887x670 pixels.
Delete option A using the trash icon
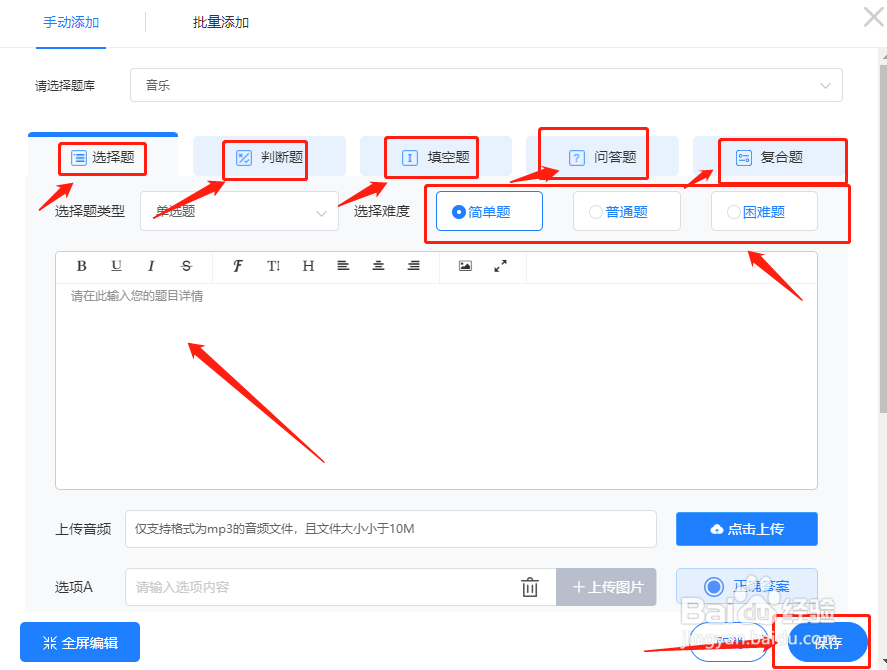click(530, 587)
